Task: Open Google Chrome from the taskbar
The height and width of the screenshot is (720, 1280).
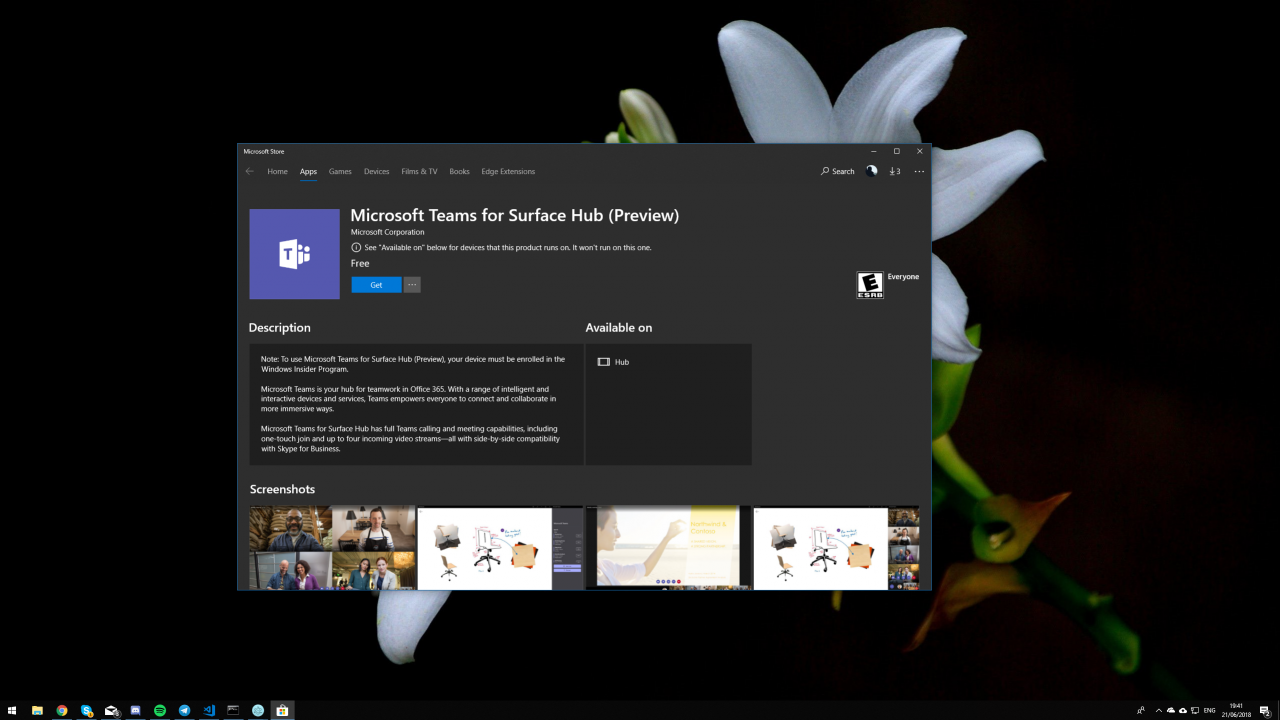Action: (62, 710)
